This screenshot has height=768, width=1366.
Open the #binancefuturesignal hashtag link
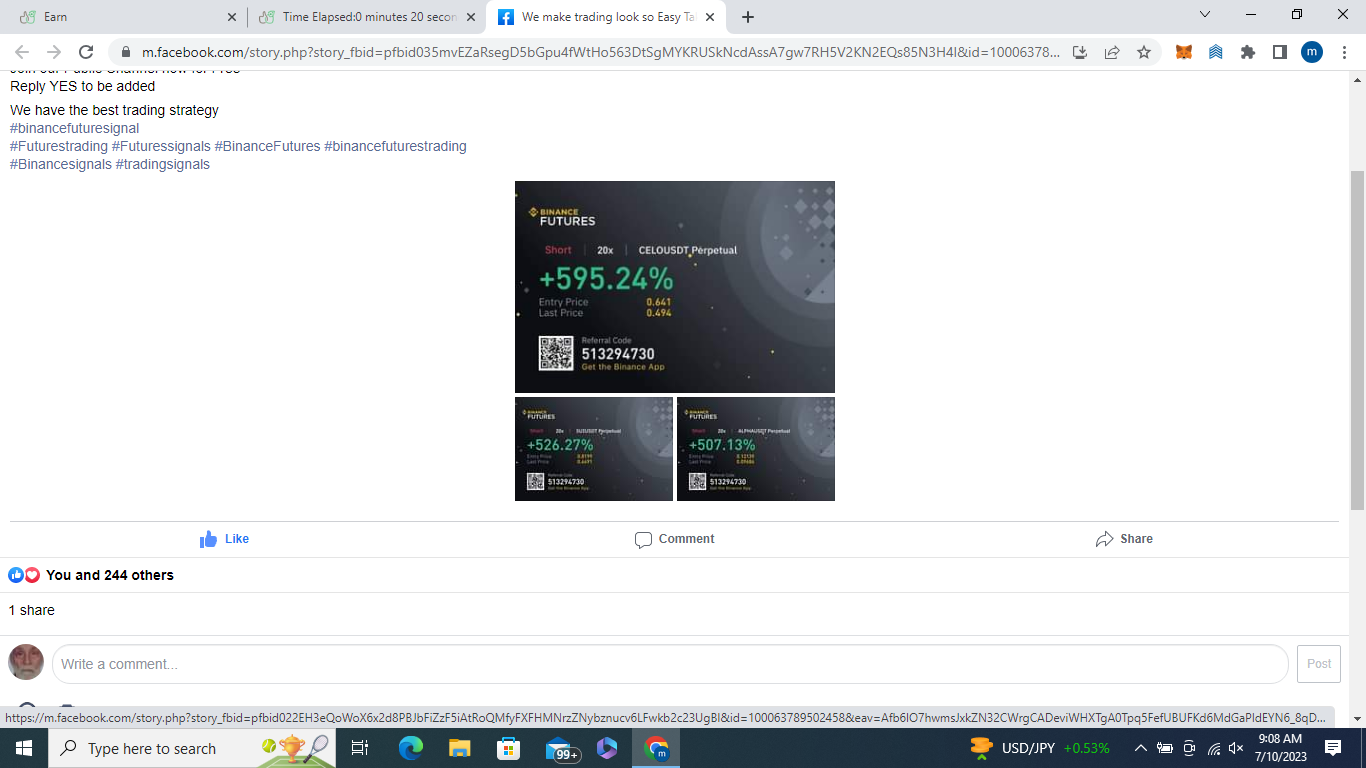click(x=75, y=128)
